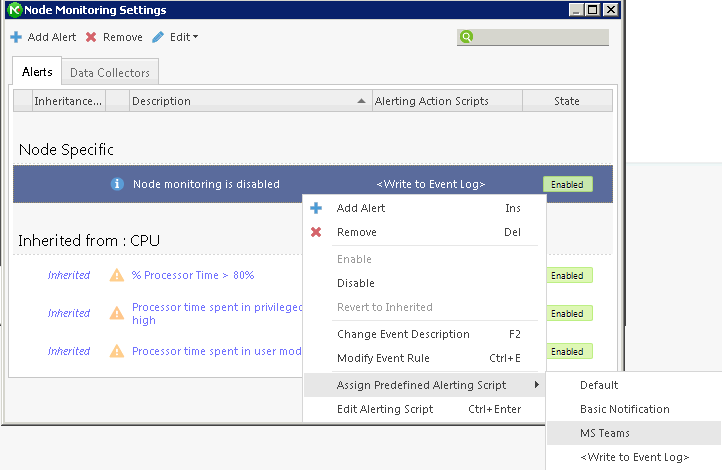Click the green search magnifier icon
Screen dimensions: 722x470
coord(466,38)
